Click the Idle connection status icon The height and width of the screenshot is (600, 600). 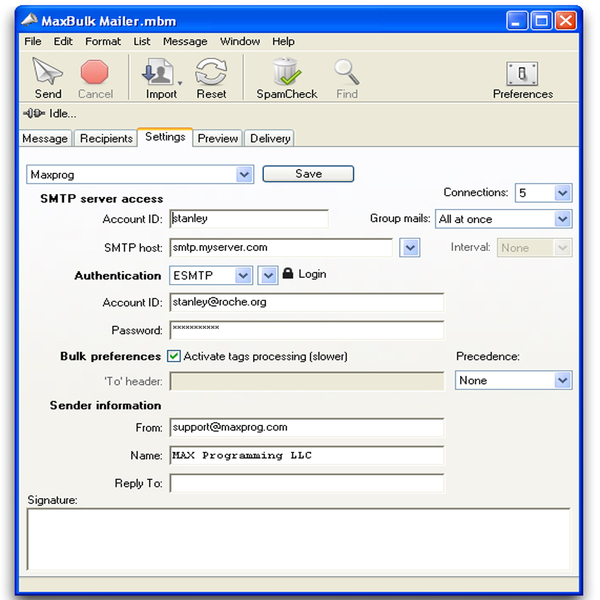tap(34, 113)
